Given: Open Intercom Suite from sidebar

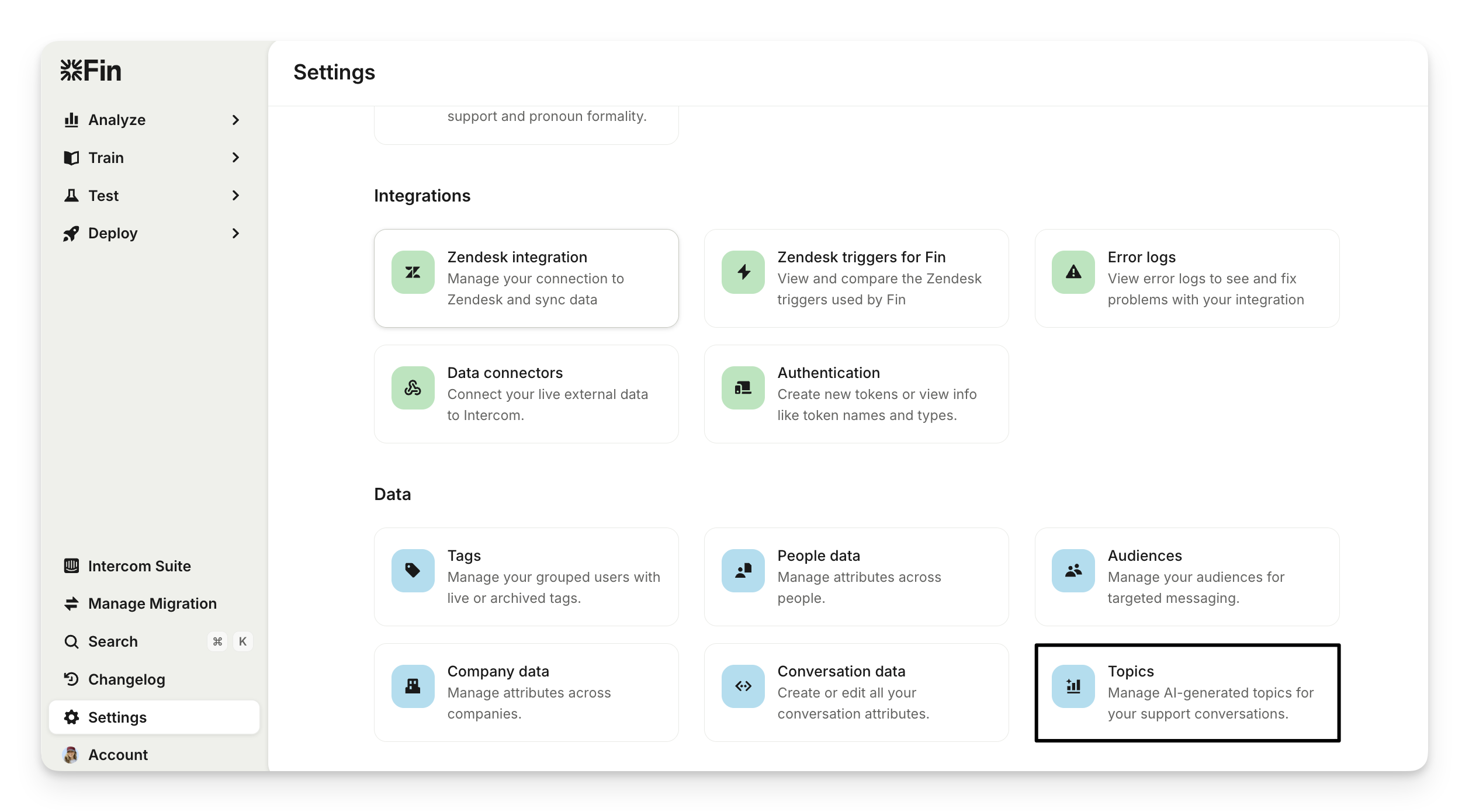Looking at the screenshot, I should pos(139,566).
